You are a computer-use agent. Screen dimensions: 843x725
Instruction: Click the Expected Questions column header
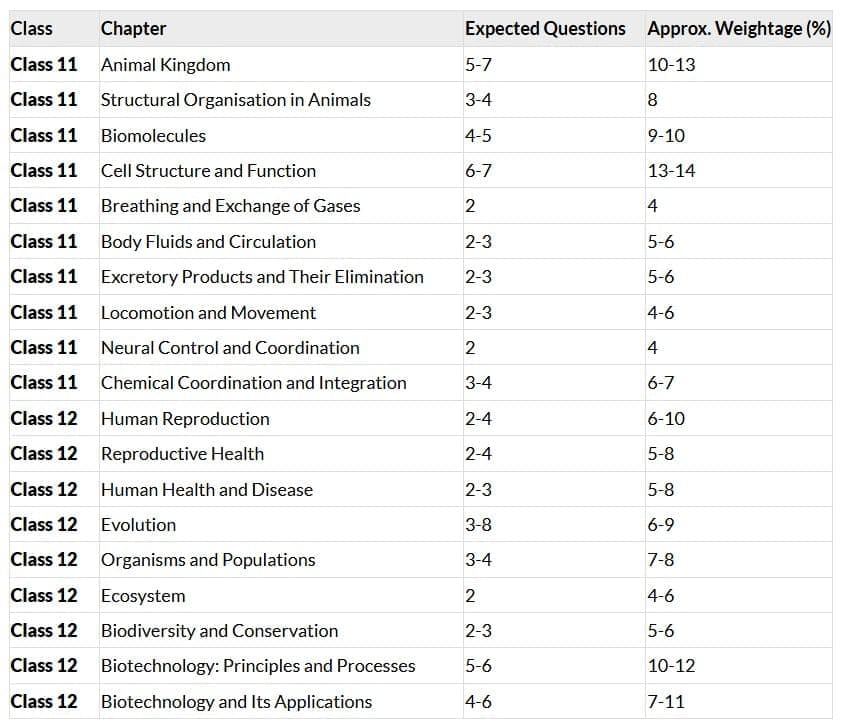tap(545, 29)
